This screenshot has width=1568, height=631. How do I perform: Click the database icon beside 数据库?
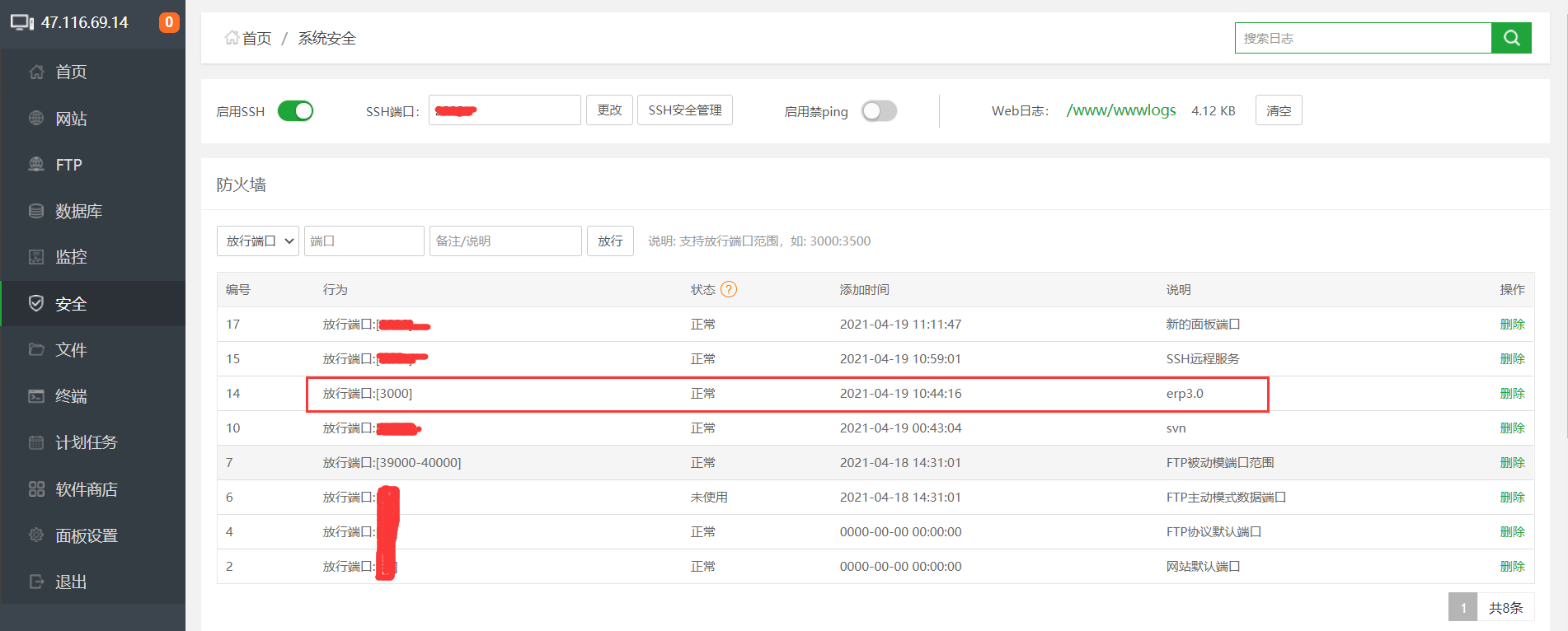pos(36,211)
